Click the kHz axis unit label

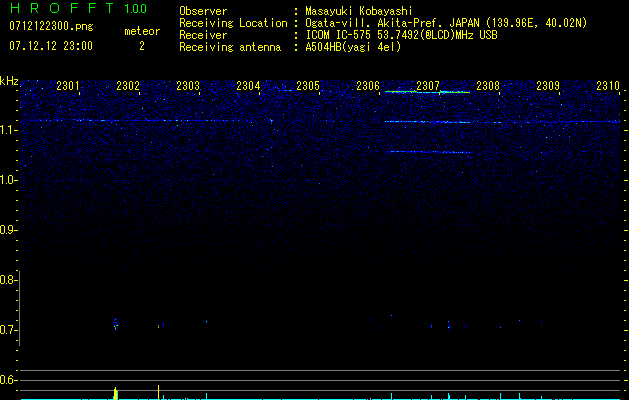point(9,81)
